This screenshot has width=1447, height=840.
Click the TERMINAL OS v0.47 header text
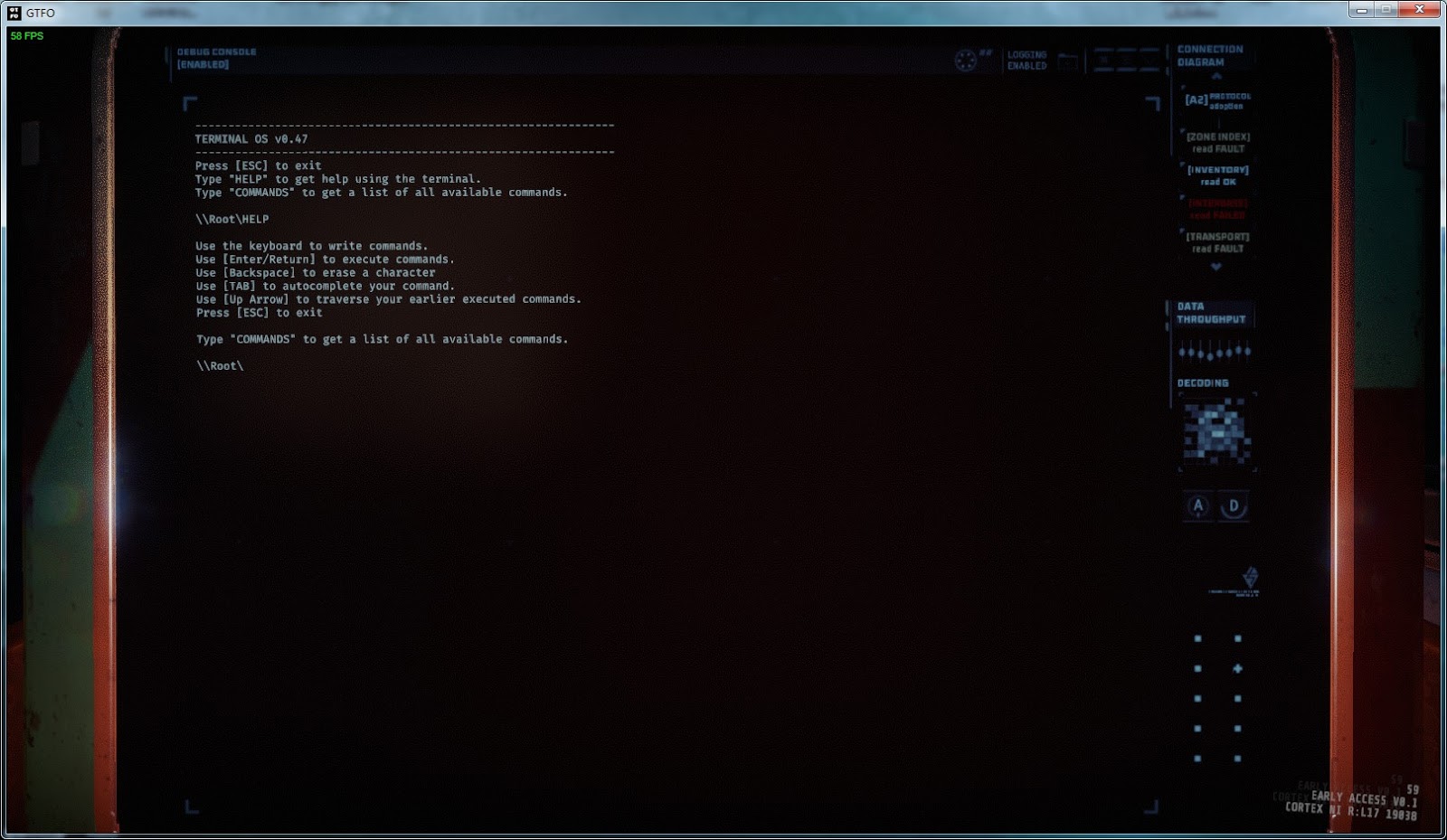(251, 139)
